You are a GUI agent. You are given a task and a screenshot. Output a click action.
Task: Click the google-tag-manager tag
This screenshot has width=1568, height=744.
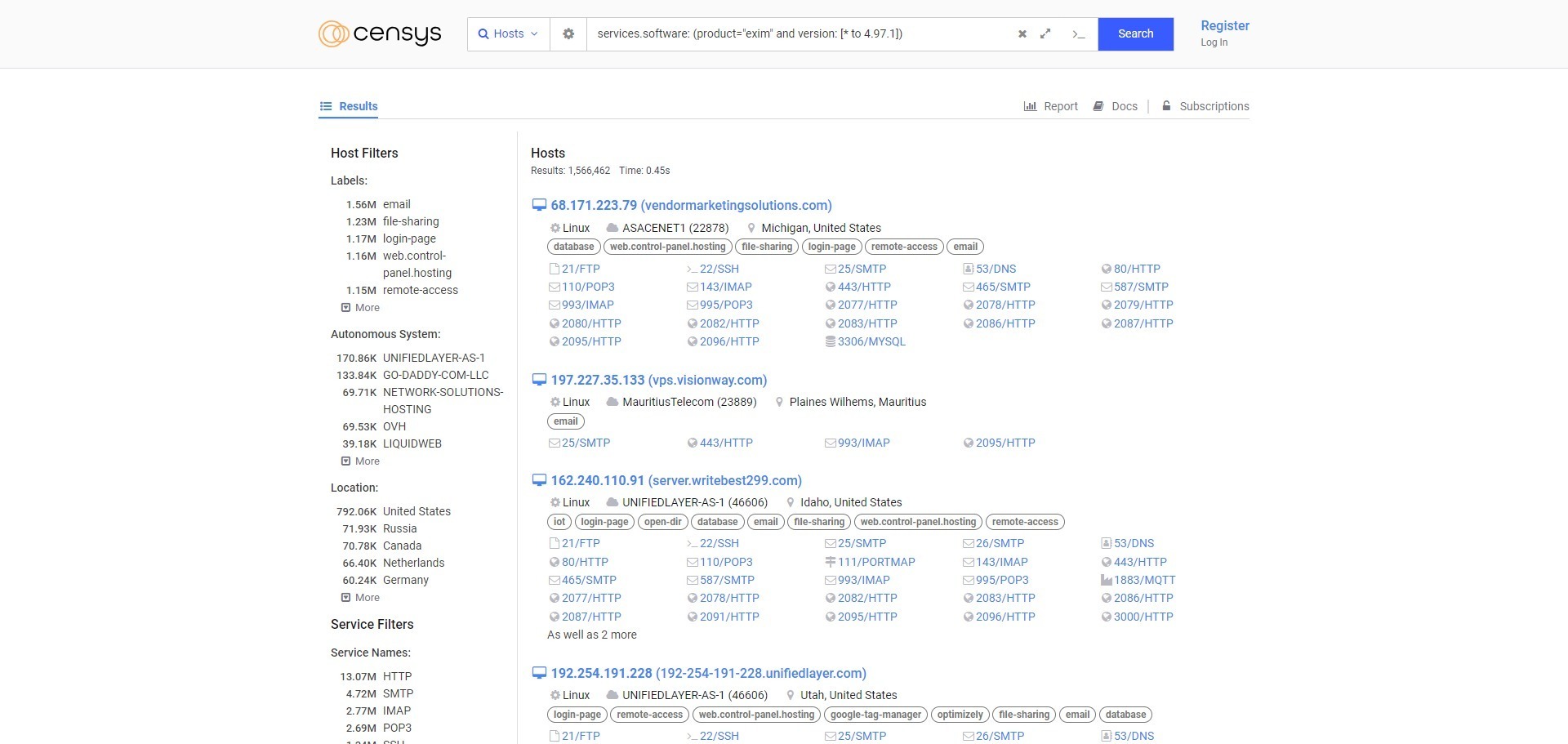tap(875, 715)
